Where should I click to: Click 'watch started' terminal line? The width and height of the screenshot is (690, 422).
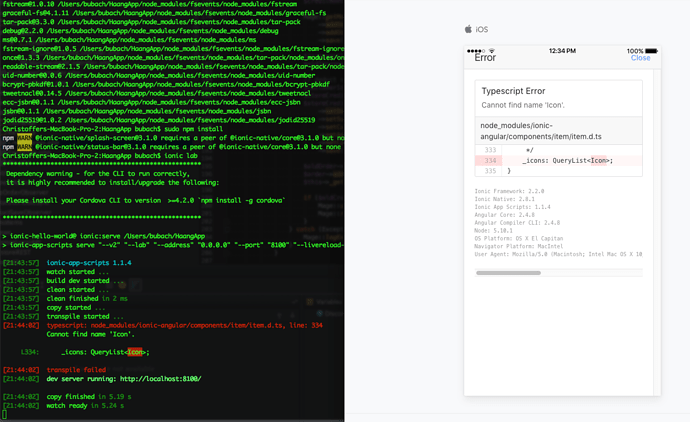[77, 272]
